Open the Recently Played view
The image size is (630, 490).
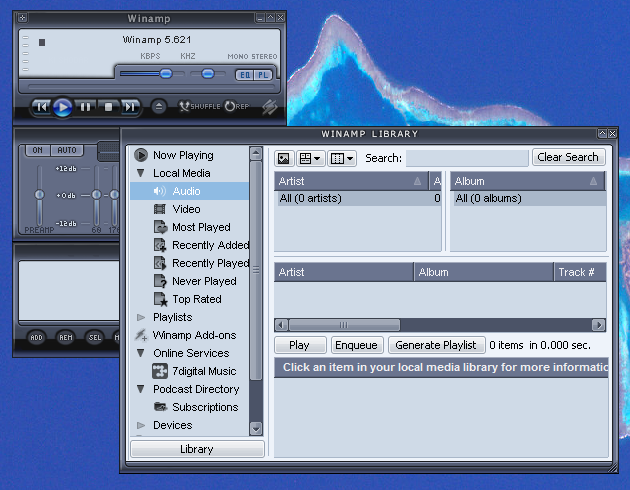tap(201, 263)
